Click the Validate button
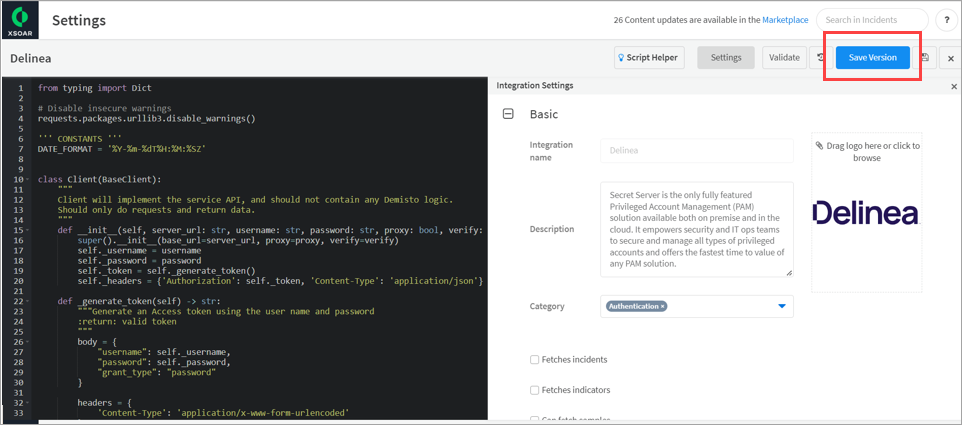This screenshot has width=962, height=425. pos(784,58)
